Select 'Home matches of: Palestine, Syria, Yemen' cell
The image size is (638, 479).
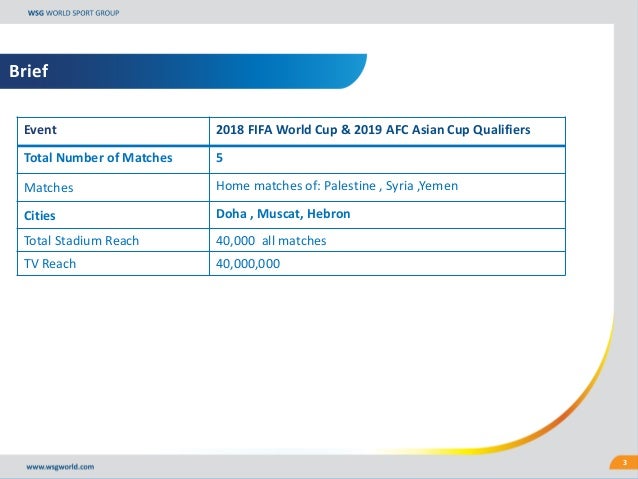387,187
